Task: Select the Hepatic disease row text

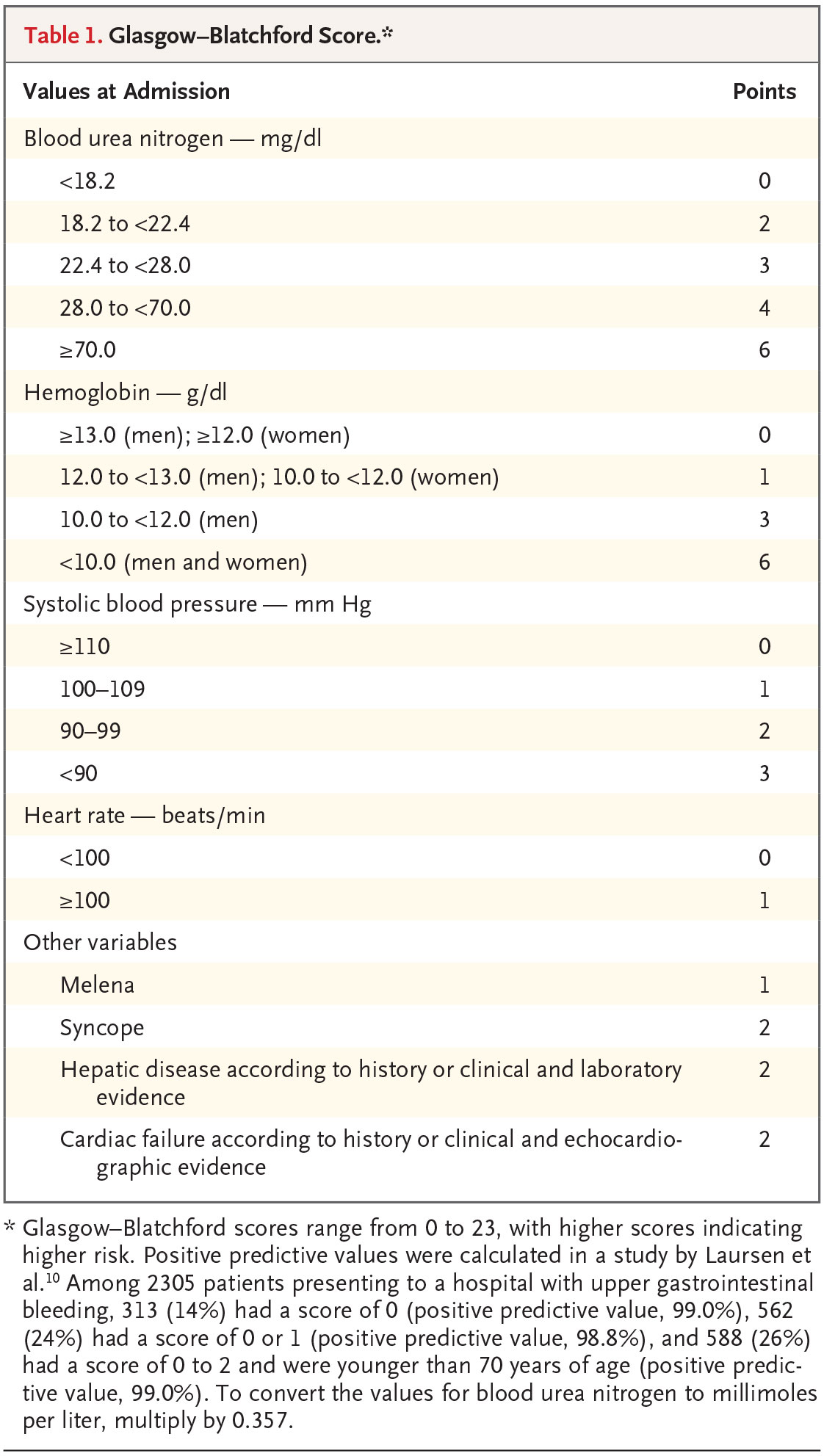Action: tap(371, 1083)
